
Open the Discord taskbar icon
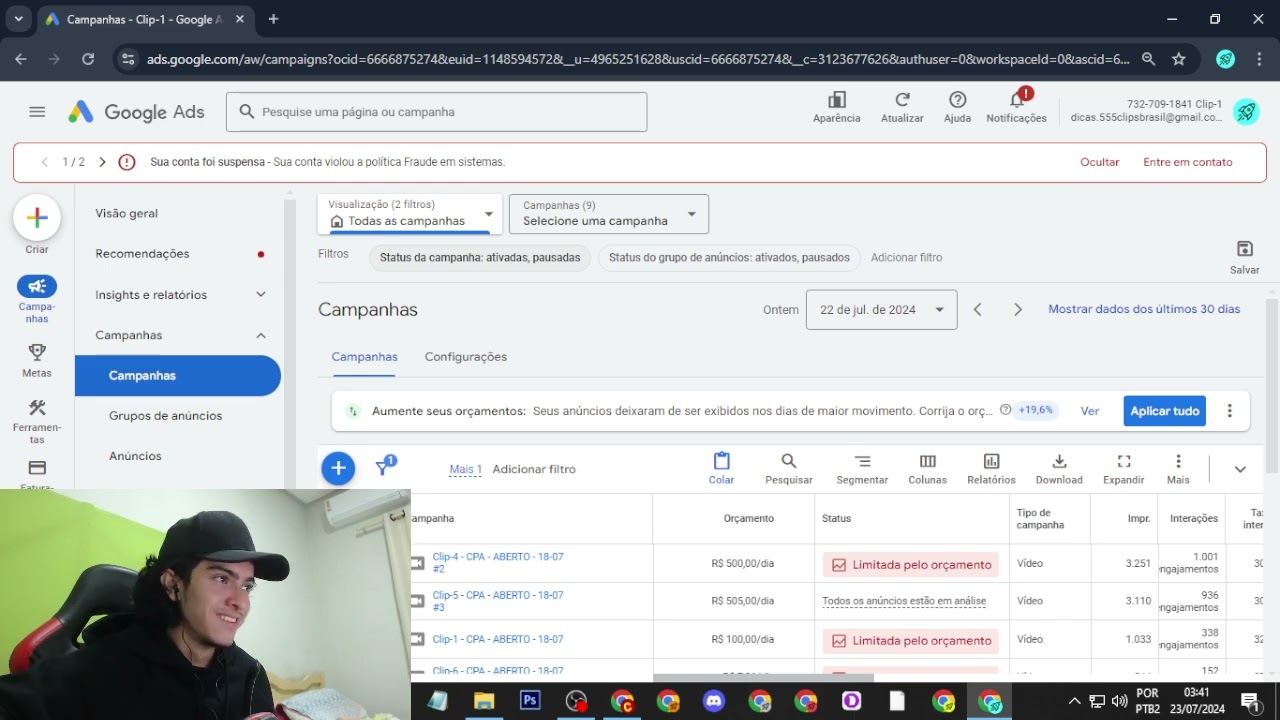713,701
